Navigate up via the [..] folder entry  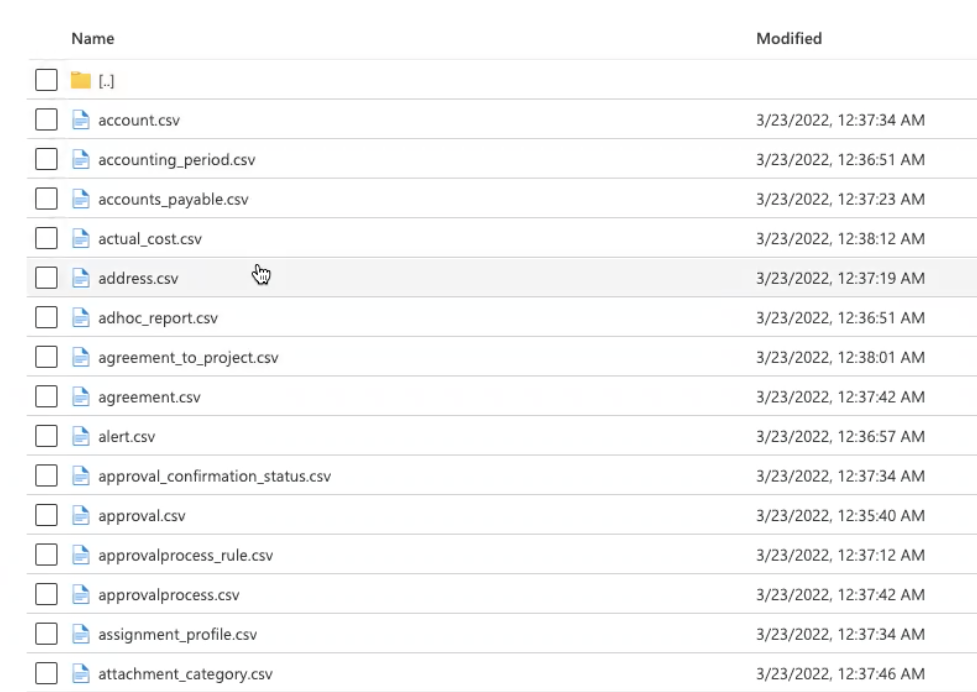[107, 81]
